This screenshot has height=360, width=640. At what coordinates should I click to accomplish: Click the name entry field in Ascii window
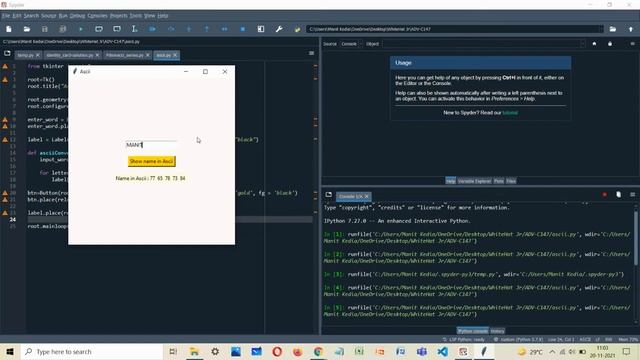coord(151,145)
